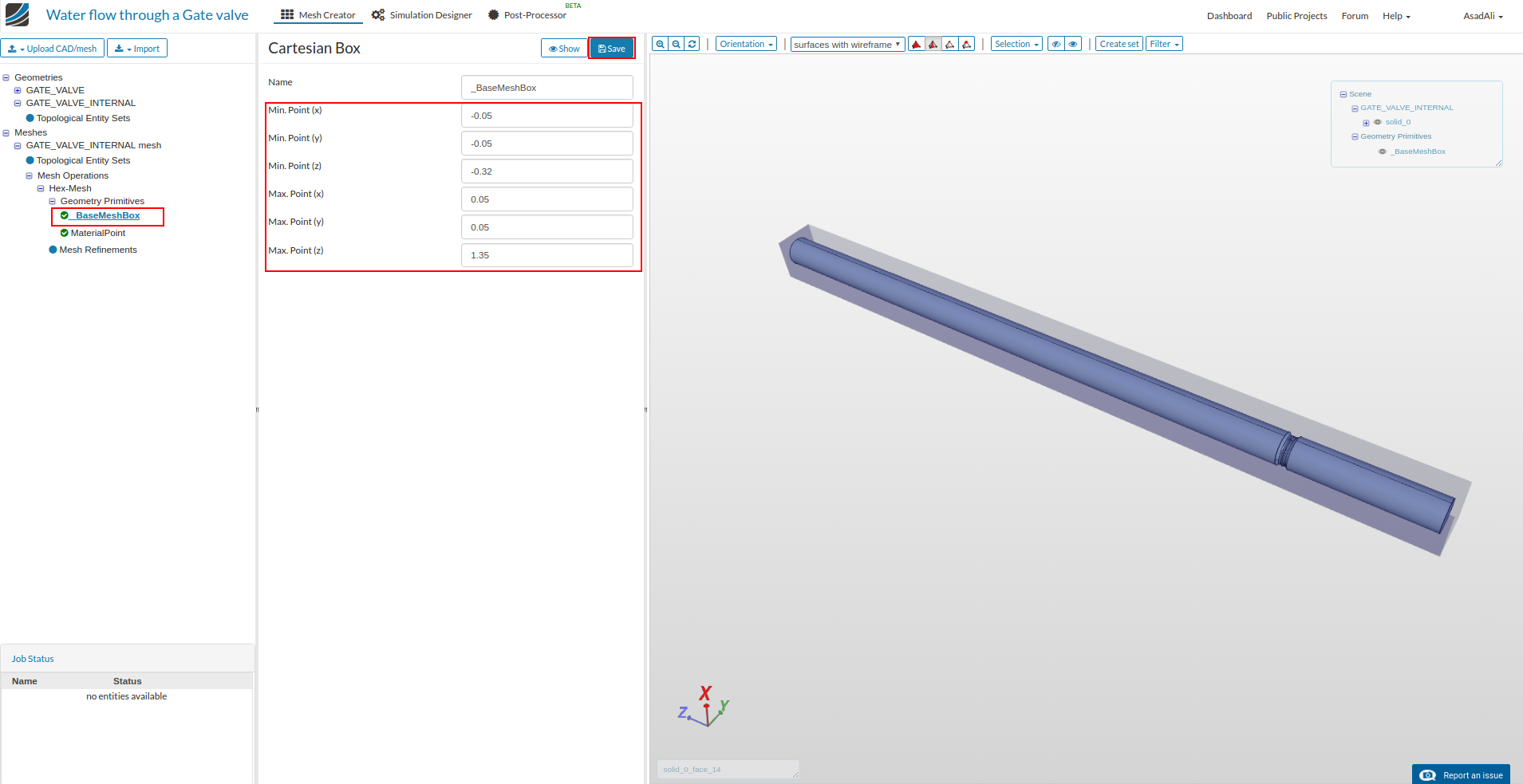Viewport: 1523px width, 784px height.
Task: Collapse the Hex-Mesh node
Action: (x=41, y=189)
